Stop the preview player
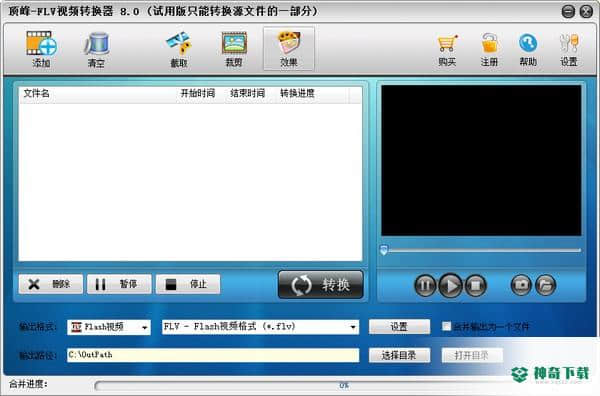This screenshot has height=396, width=600. (476, 285)
